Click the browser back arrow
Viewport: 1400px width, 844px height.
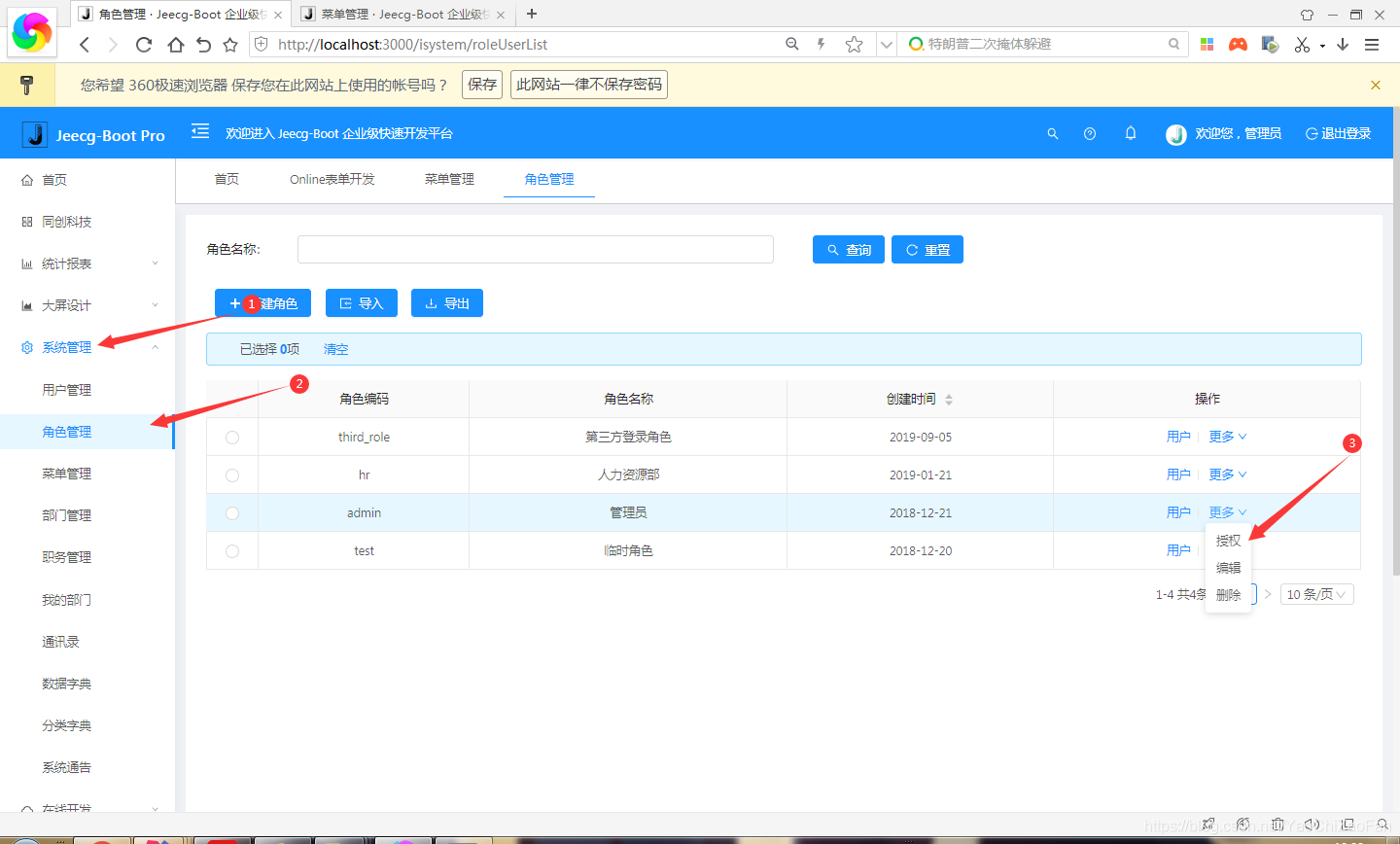point(85,45)
